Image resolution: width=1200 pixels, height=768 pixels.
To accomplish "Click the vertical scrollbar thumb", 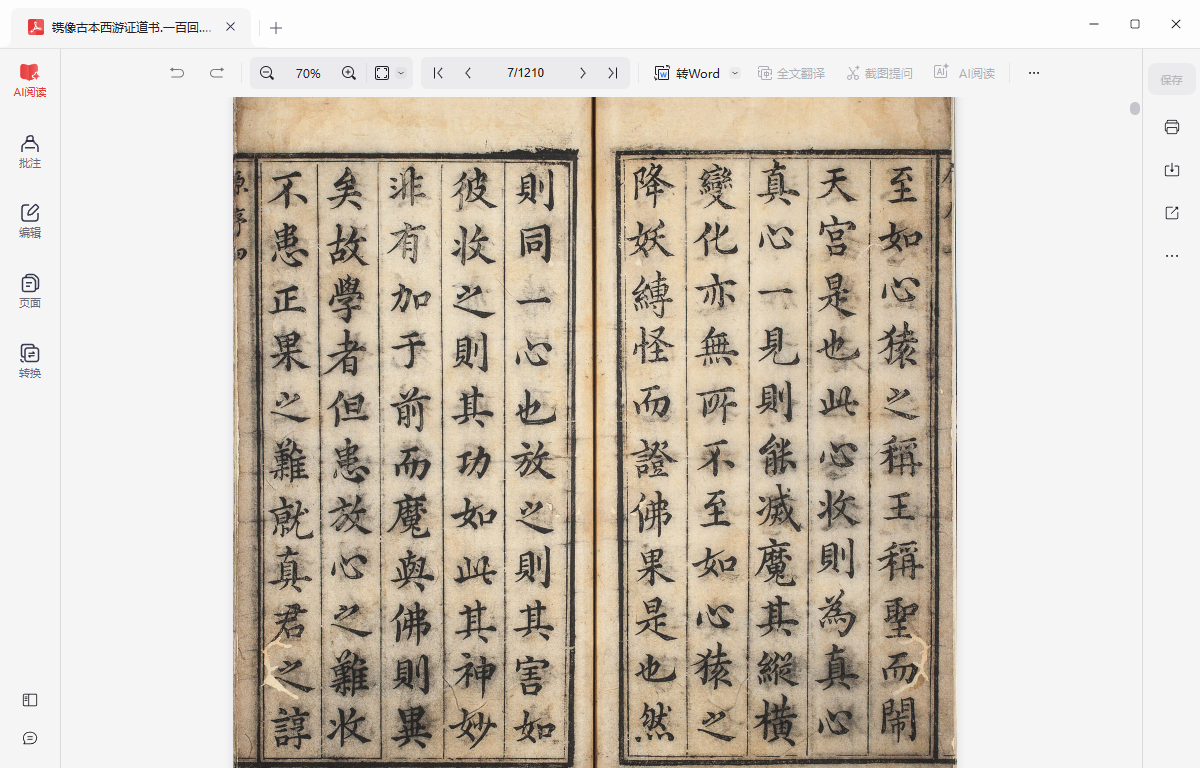I will [x=1135, y=108].
